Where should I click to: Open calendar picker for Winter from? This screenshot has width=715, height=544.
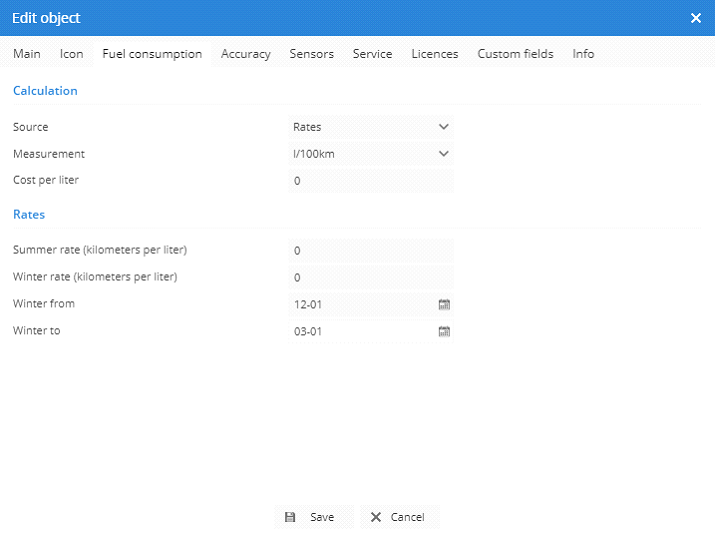pyautogui.click(x=444, y=304)
